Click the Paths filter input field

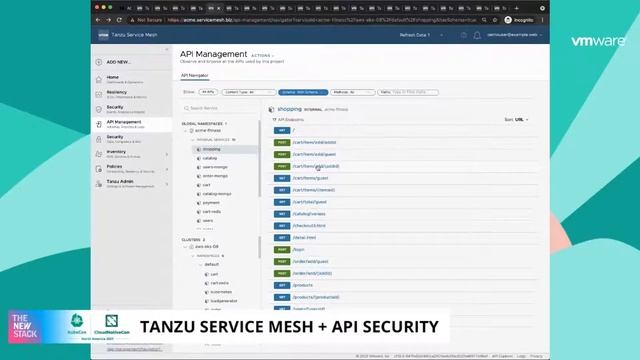408,92
